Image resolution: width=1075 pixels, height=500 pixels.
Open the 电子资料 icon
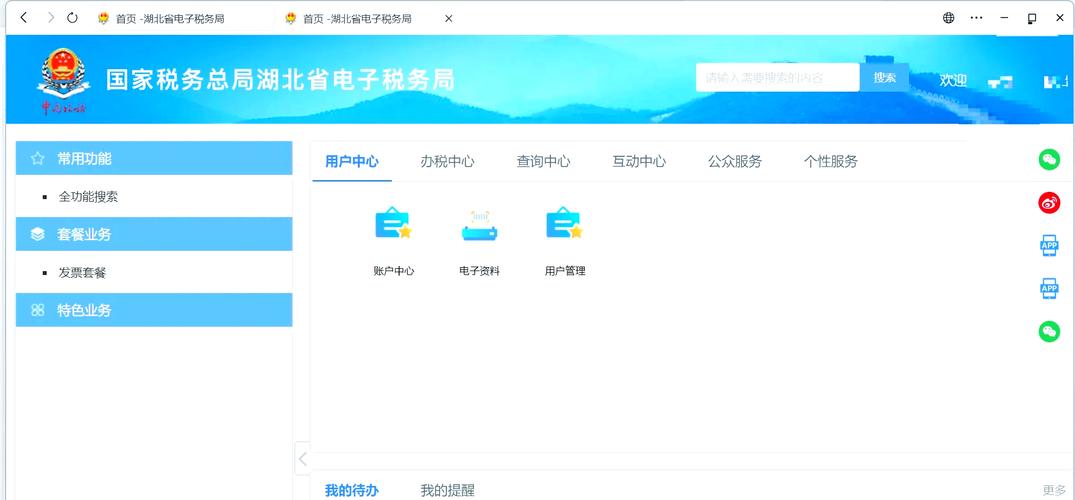point(479,226)
